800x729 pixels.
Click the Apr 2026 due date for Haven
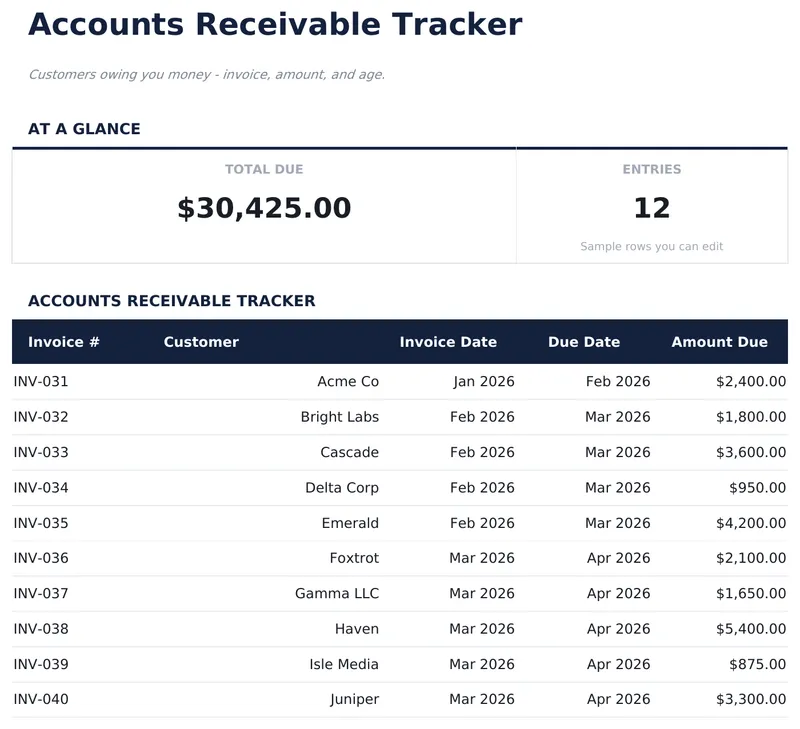point(619,628)
